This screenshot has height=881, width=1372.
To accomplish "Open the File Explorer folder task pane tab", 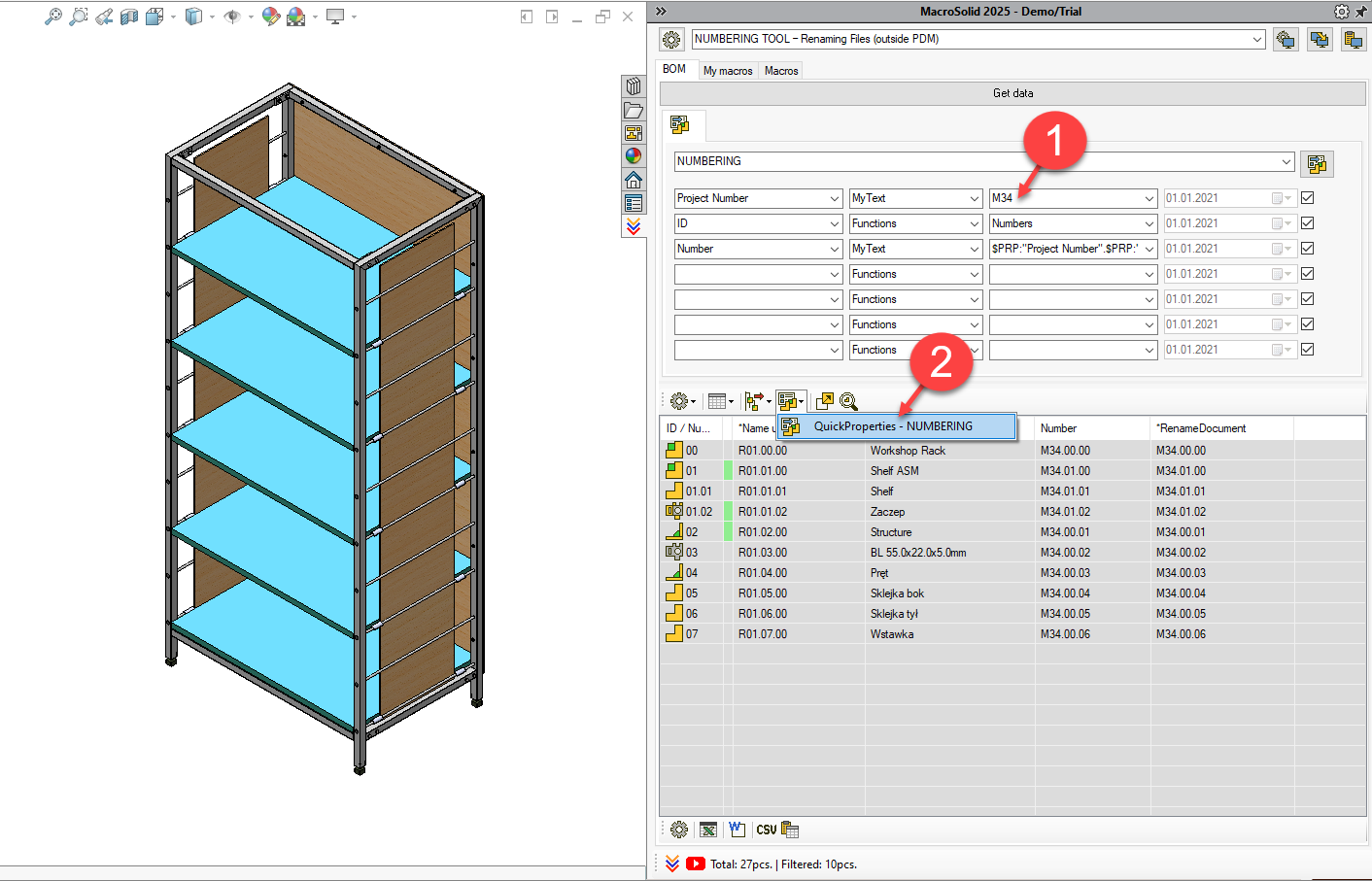I will (634, 110).
